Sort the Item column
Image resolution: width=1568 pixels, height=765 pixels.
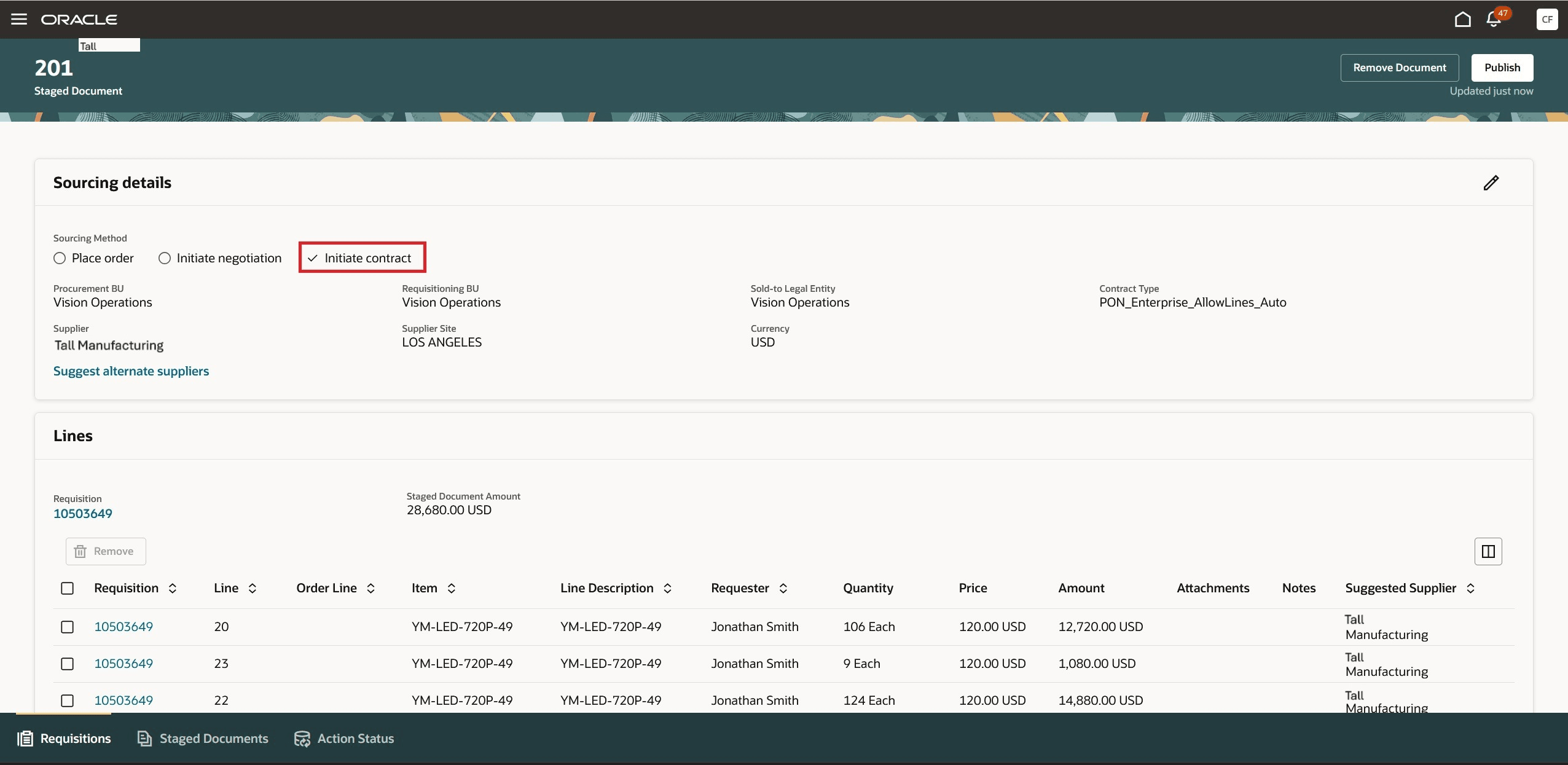(x=452, y=588)
